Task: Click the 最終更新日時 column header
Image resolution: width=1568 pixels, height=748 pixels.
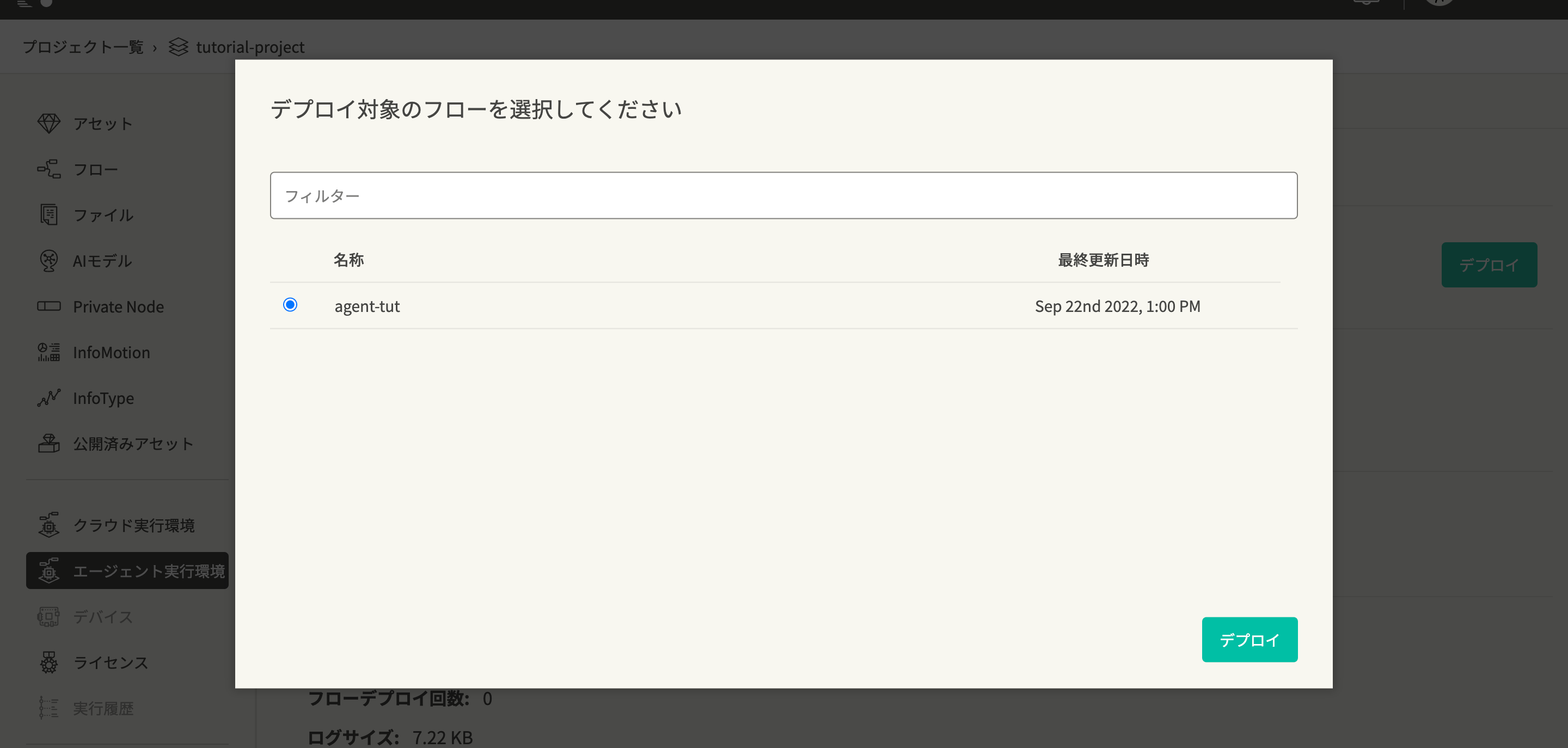Action: [x=1103, y=260]
